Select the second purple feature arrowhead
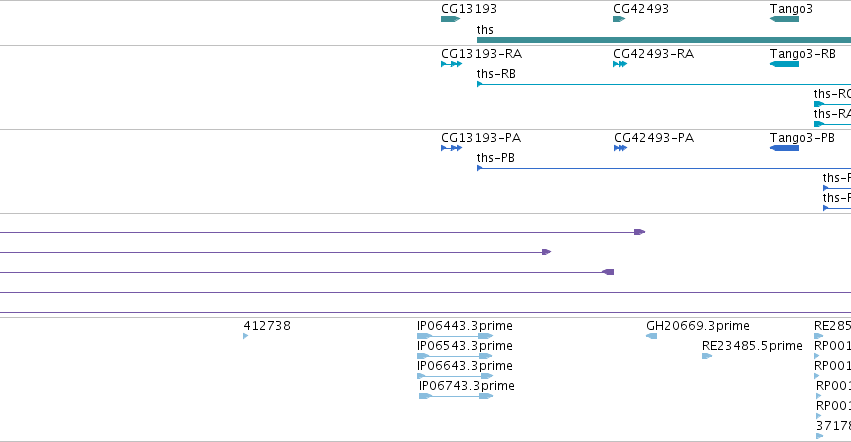851x442 pixels. click(x=547, y=252)
